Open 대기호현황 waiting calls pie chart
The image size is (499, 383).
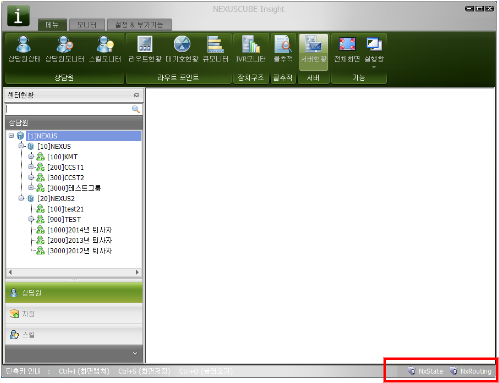tap(182, 49)
